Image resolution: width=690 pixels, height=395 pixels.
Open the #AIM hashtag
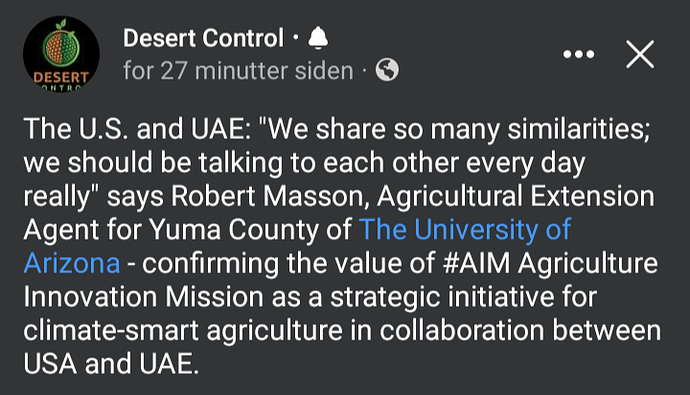477,263
